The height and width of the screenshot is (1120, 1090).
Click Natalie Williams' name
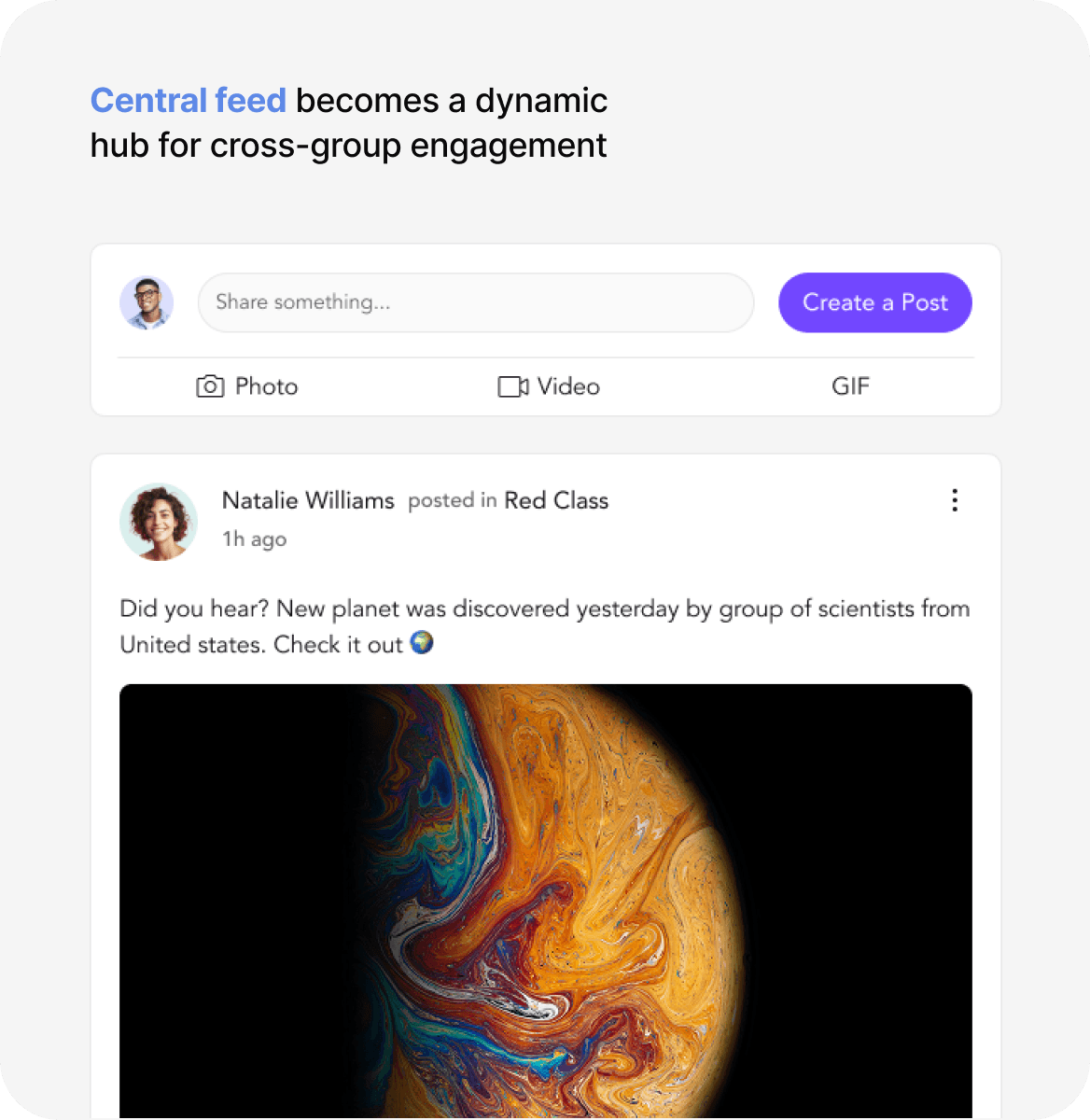click(x=309, y=500)
